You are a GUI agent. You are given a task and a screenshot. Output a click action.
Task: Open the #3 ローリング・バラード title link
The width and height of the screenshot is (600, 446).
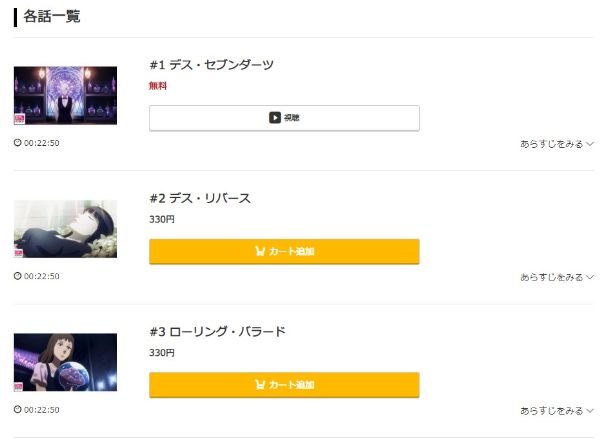(217, 331)
